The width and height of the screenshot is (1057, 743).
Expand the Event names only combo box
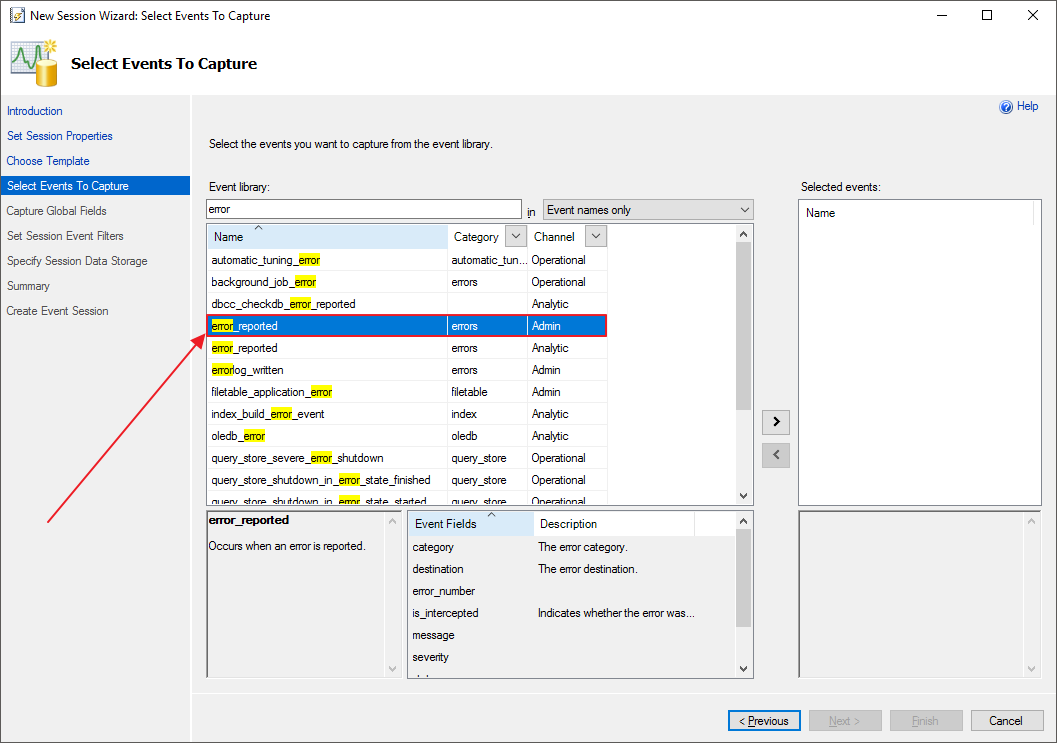(x=647, y=210)
